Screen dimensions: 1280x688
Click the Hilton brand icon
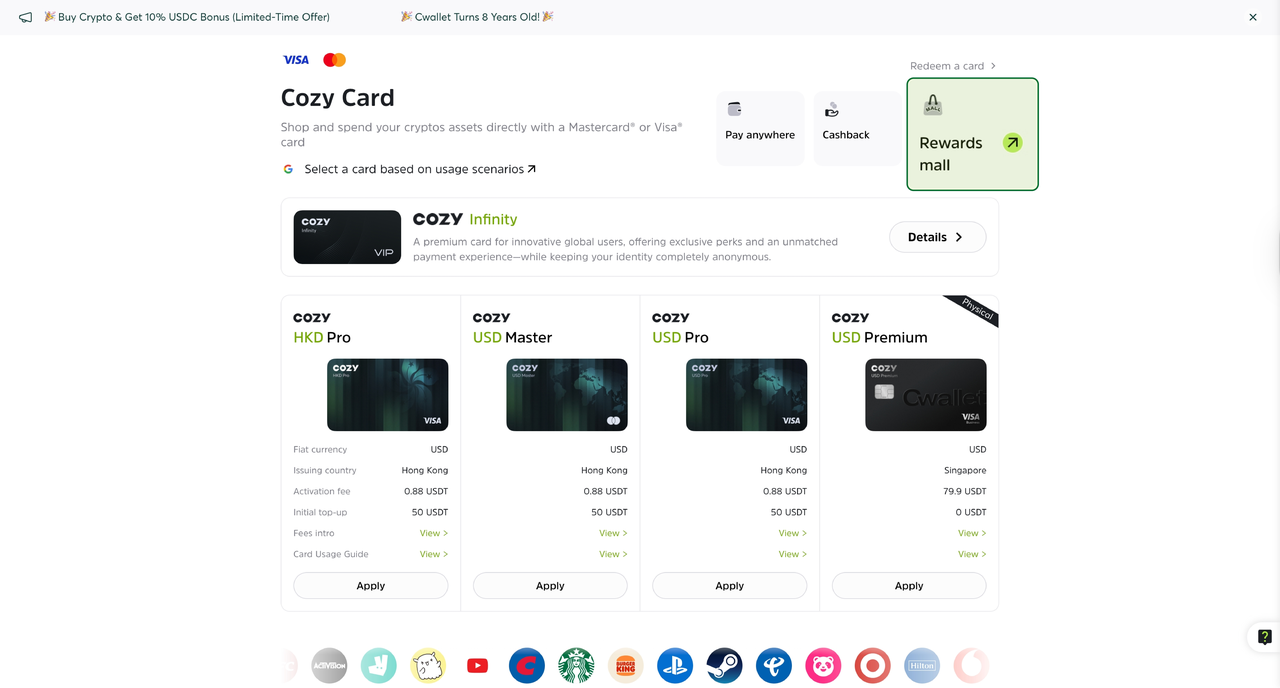pos(922,666)
